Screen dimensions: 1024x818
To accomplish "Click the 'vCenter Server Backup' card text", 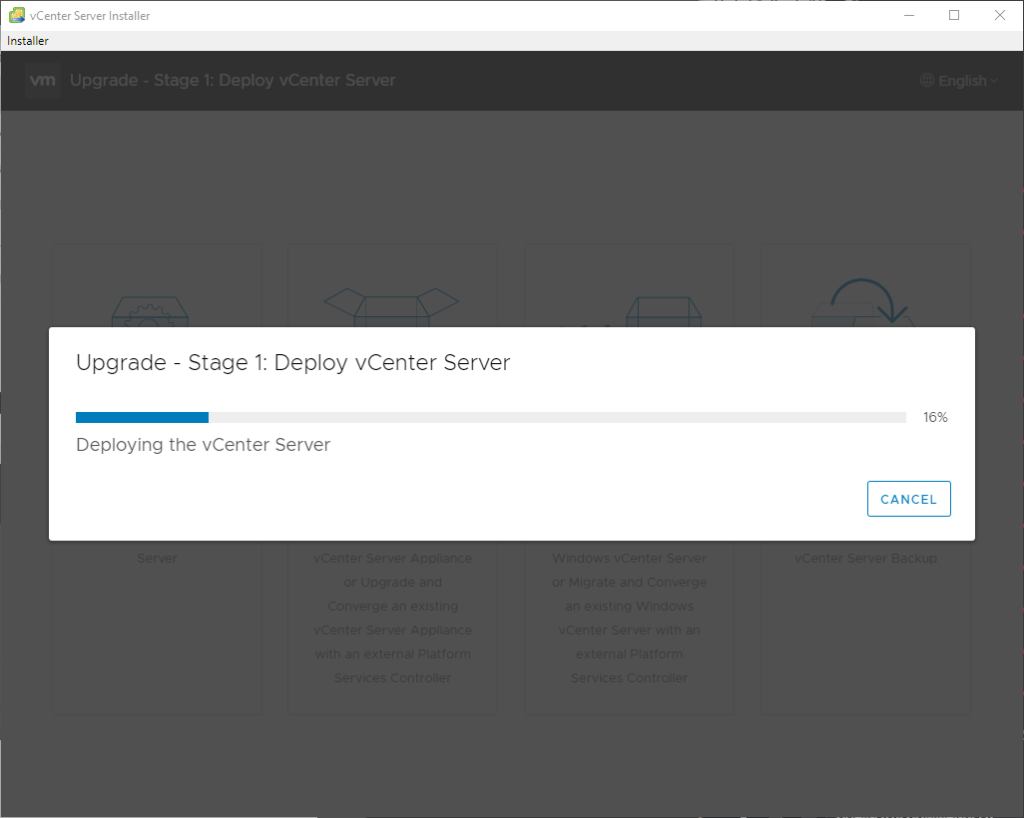I will 865,558.
